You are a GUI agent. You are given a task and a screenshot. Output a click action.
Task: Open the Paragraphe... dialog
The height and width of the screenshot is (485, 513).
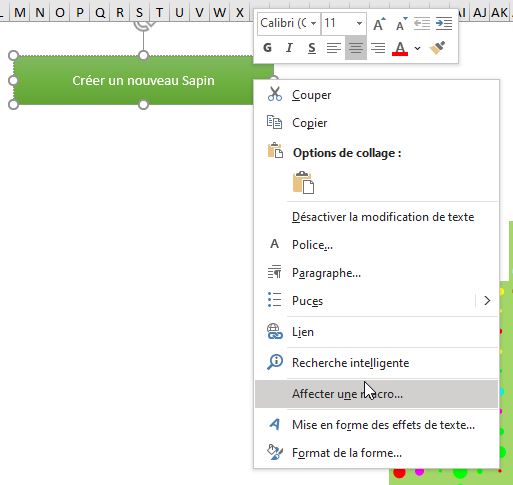(x=377, y=273)
